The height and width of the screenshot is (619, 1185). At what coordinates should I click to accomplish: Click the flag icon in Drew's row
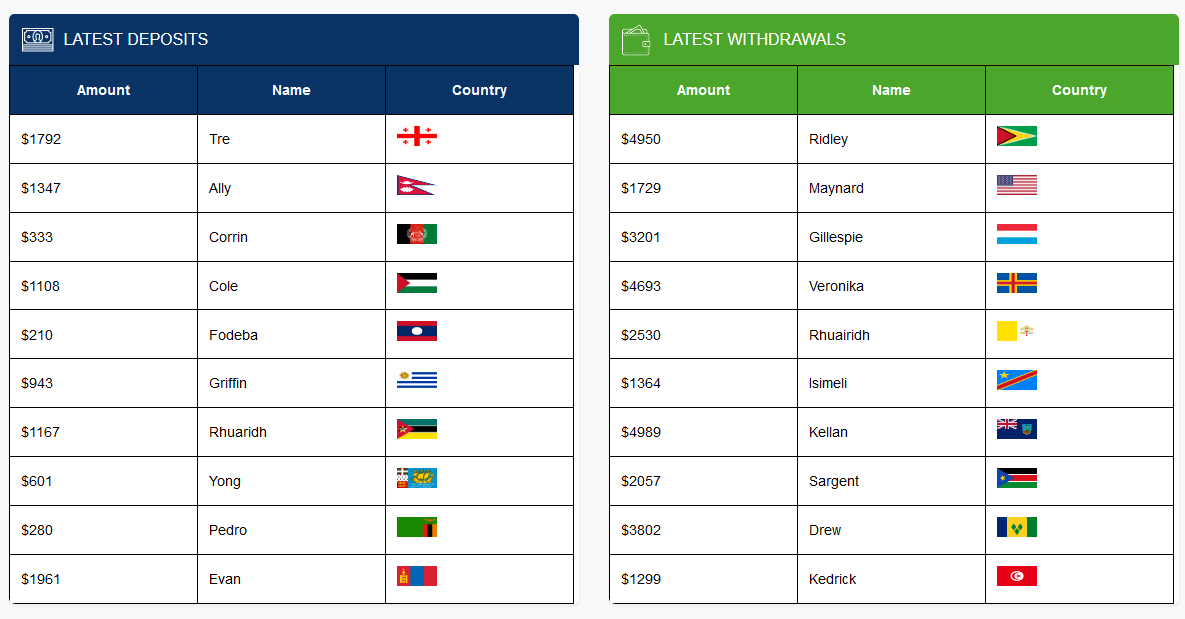click(x=1016, y=527)
